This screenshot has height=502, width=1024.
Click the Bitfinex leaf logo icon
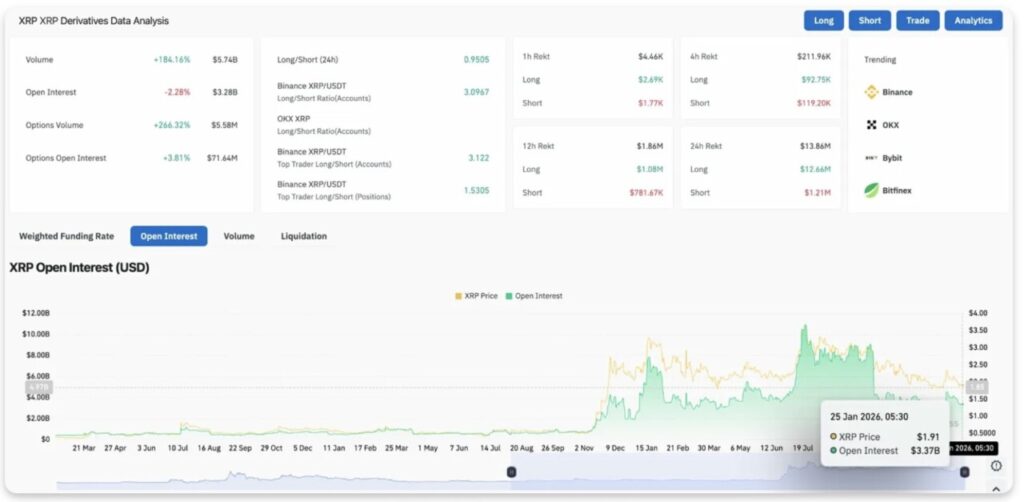point(871,190)
